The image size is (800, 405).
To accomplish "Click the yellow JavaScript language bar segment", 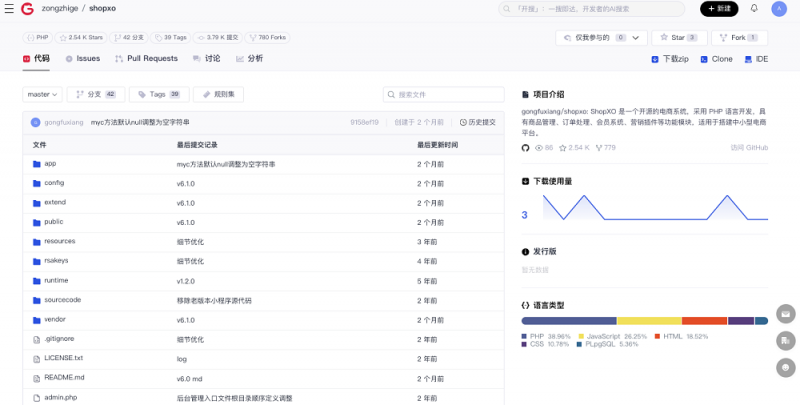I will click(x=649, y=321).
